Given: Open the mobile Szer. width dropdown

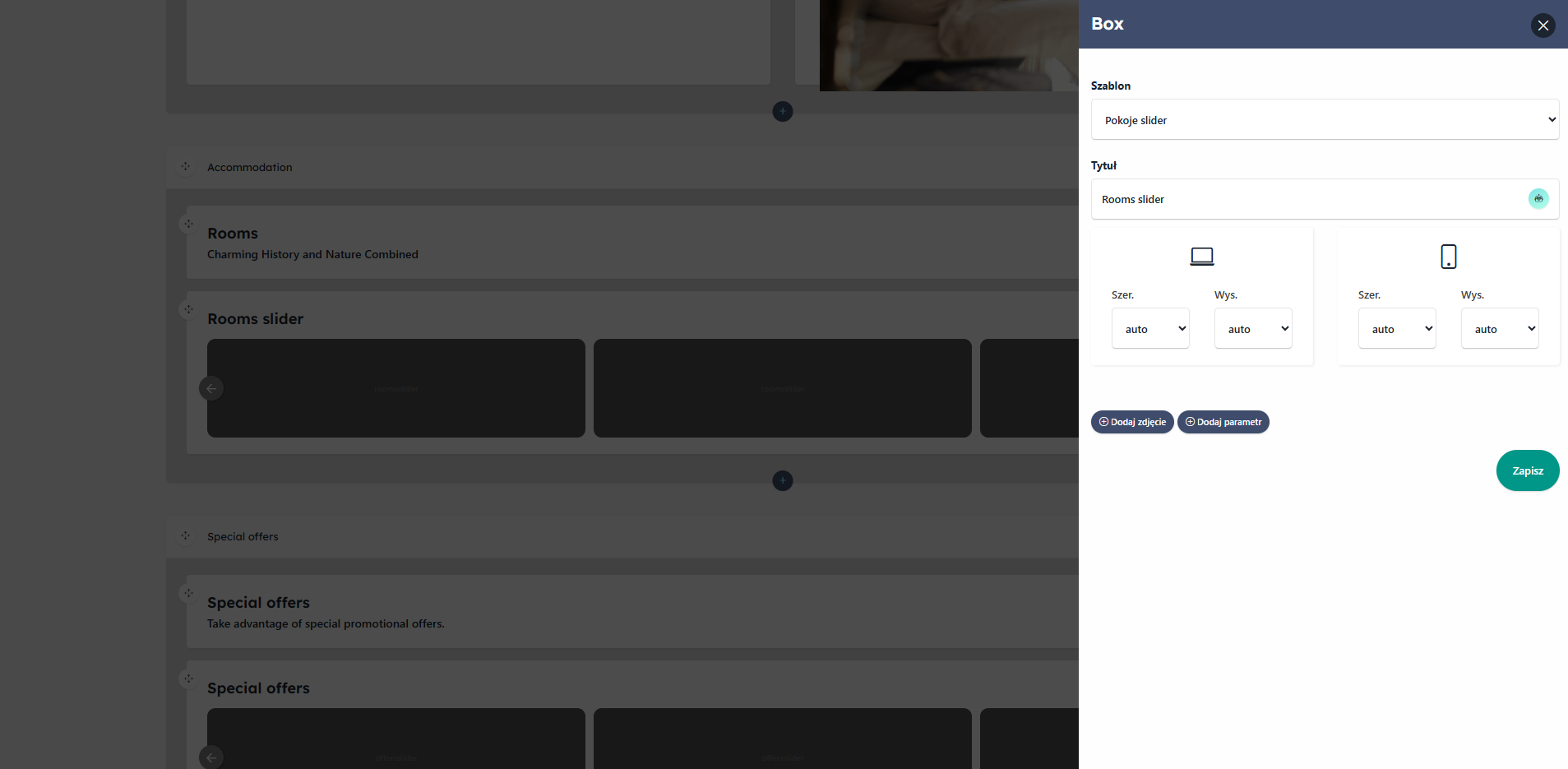Looking at the screenshot, I should pyautogui.click(x=1396, y=329).
